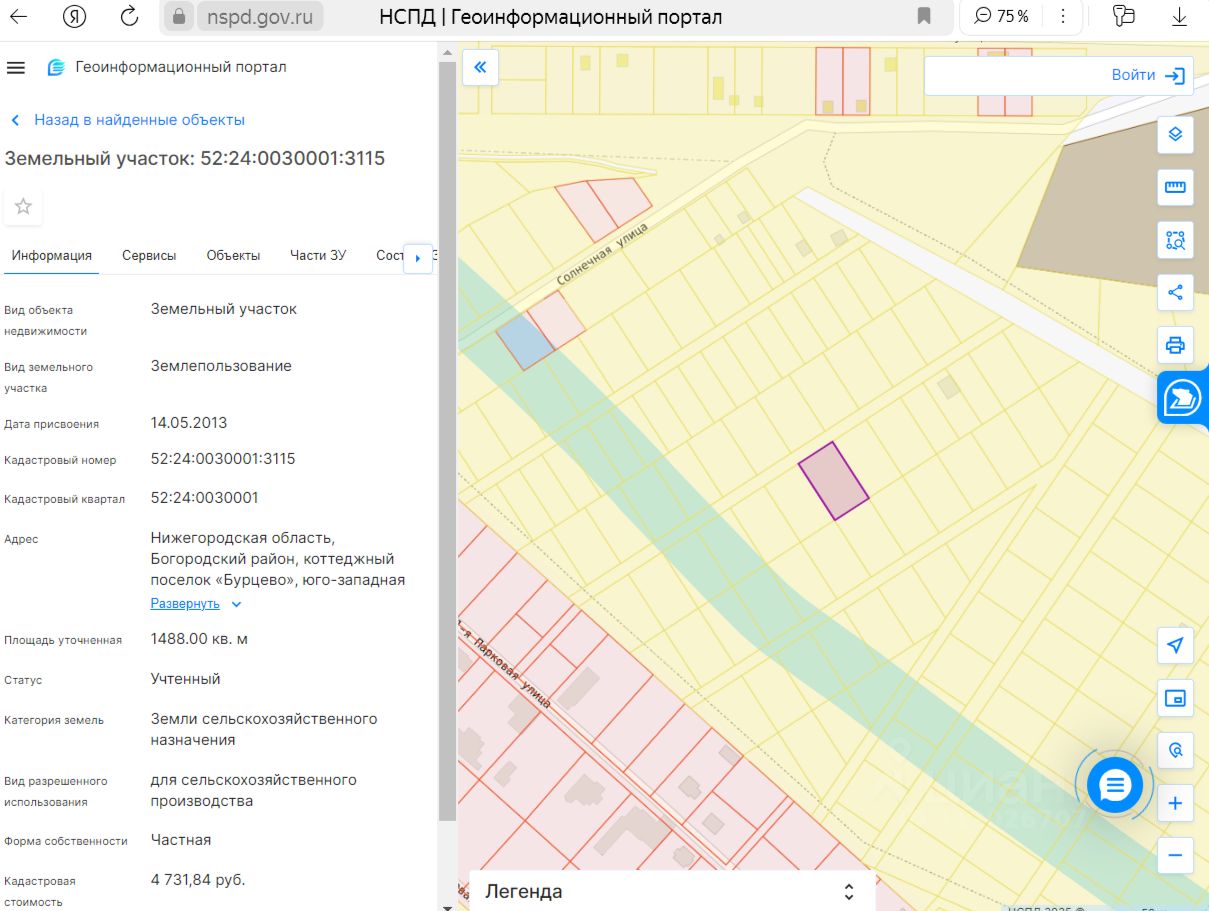Click cadastral quarter 52:24:0030001 value

pos(205,497)
